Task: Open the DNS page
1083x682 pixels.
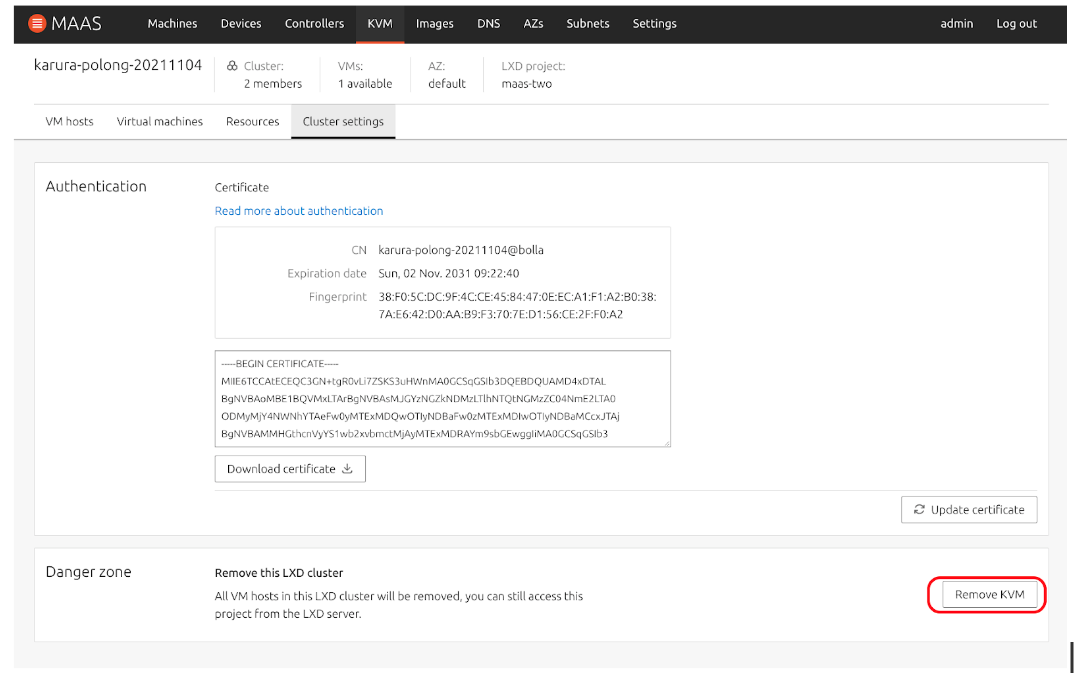Action: pyautogui.click(x=489, y=23)
